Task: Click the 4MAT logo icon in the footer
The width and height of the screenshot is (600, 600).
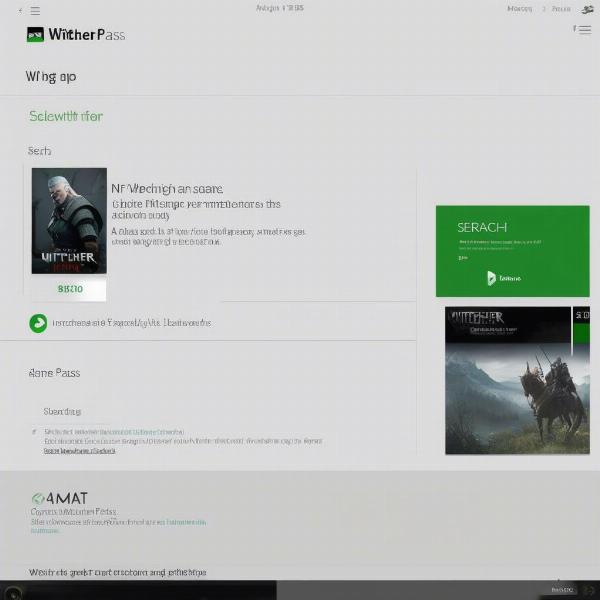Action: click(x=38, y=499)
